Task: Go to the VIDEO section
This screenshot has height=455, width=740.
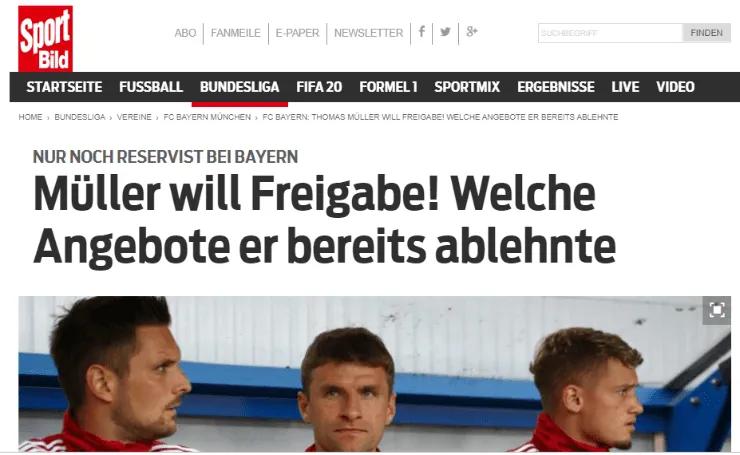Action: (675, 87)
